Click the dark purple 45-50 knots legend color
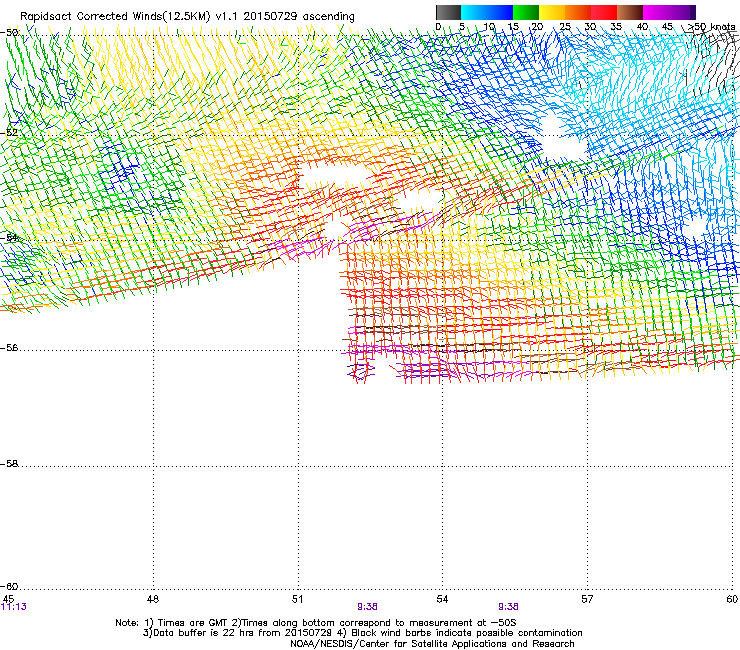The image size is (740, 650). click(682, 12)
